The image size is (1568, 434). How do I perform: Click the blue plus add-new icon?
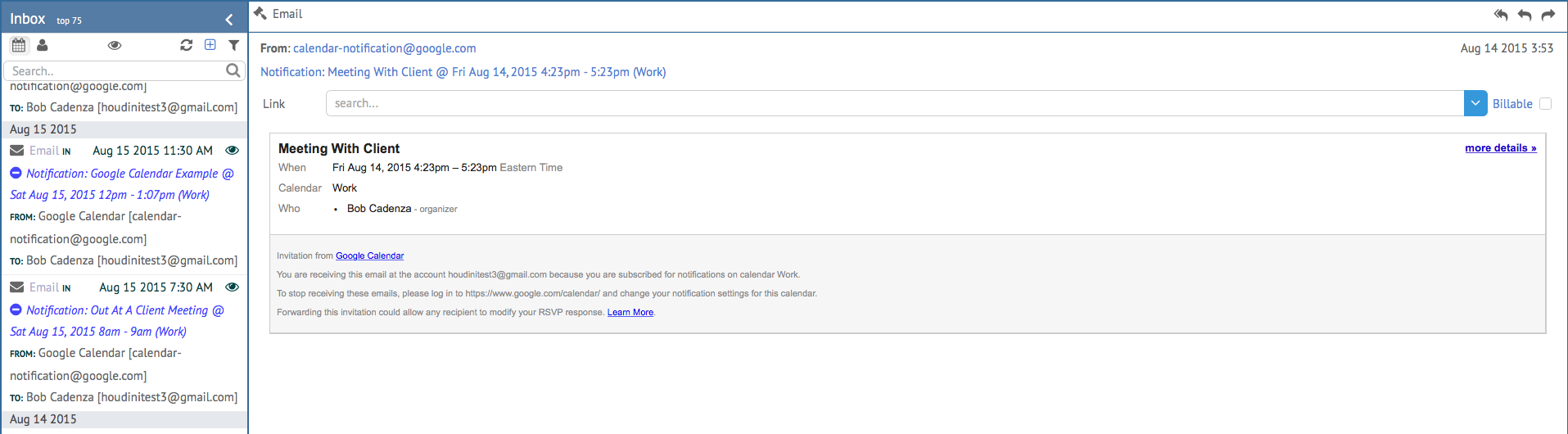point(210,45)
